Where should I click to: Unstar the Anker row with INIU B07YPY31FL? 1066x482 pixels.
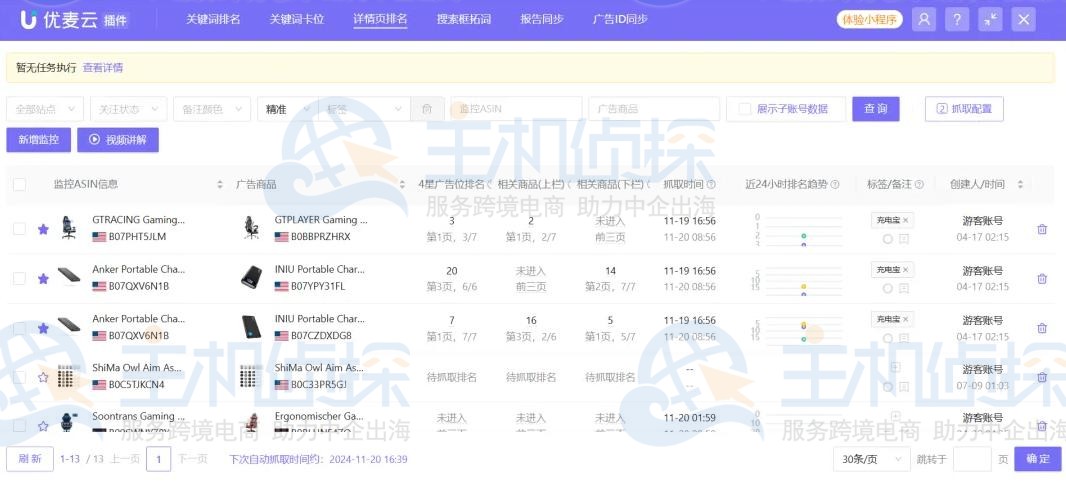click(44, 279)
